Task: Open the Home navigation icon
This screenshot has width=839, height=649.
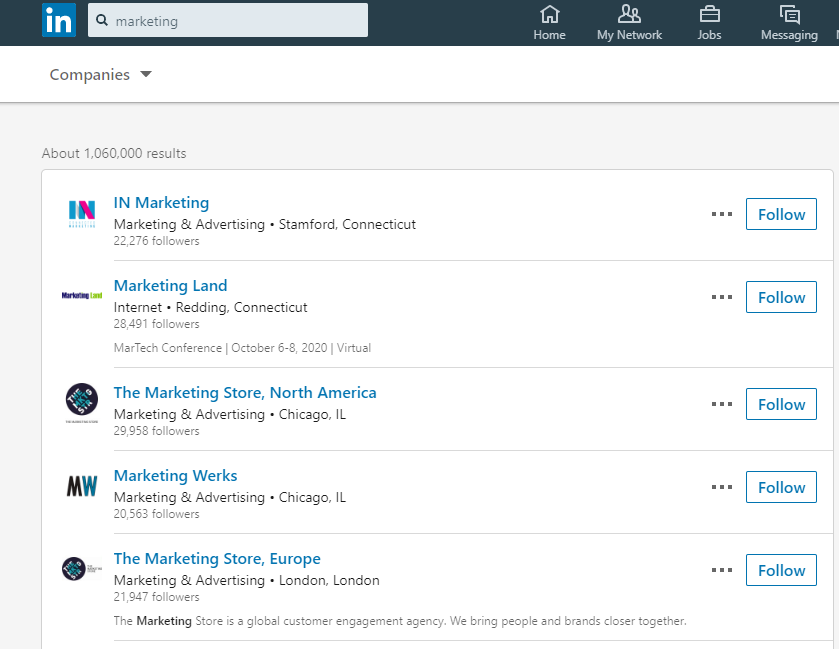Action: click(x=549, y=15)
